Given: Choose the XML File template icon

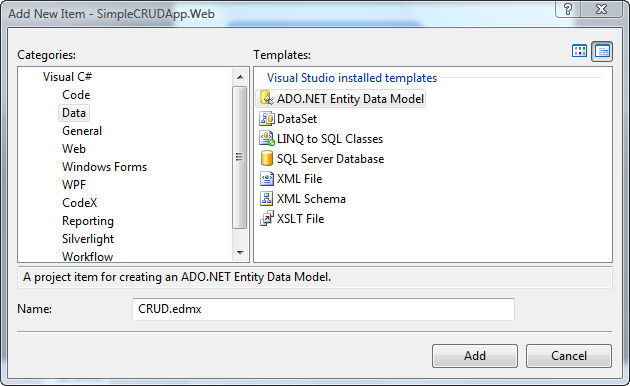Looking at the screenshot, I should 267,178.
